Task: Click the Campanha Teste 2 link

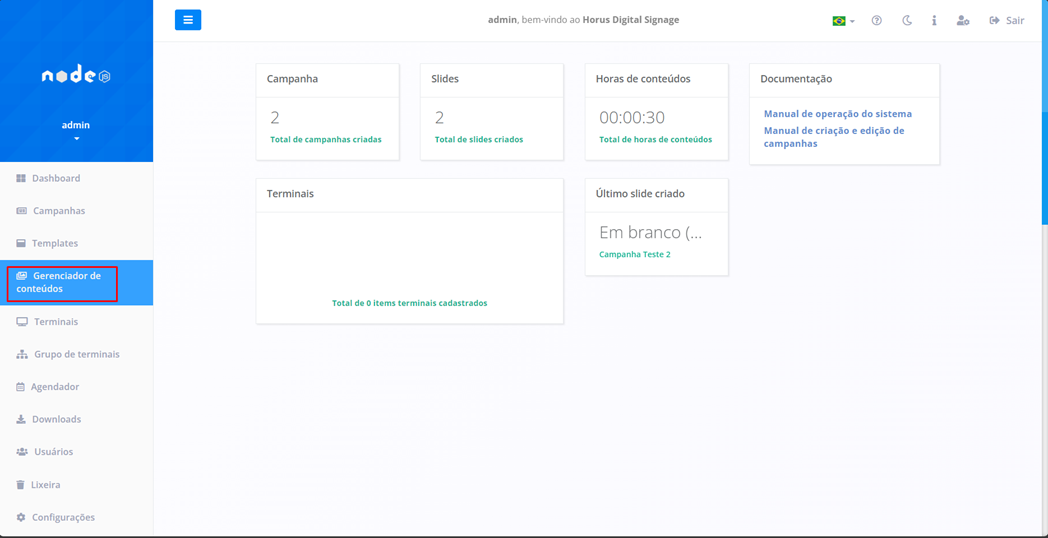Action: [x=634, y=254]
